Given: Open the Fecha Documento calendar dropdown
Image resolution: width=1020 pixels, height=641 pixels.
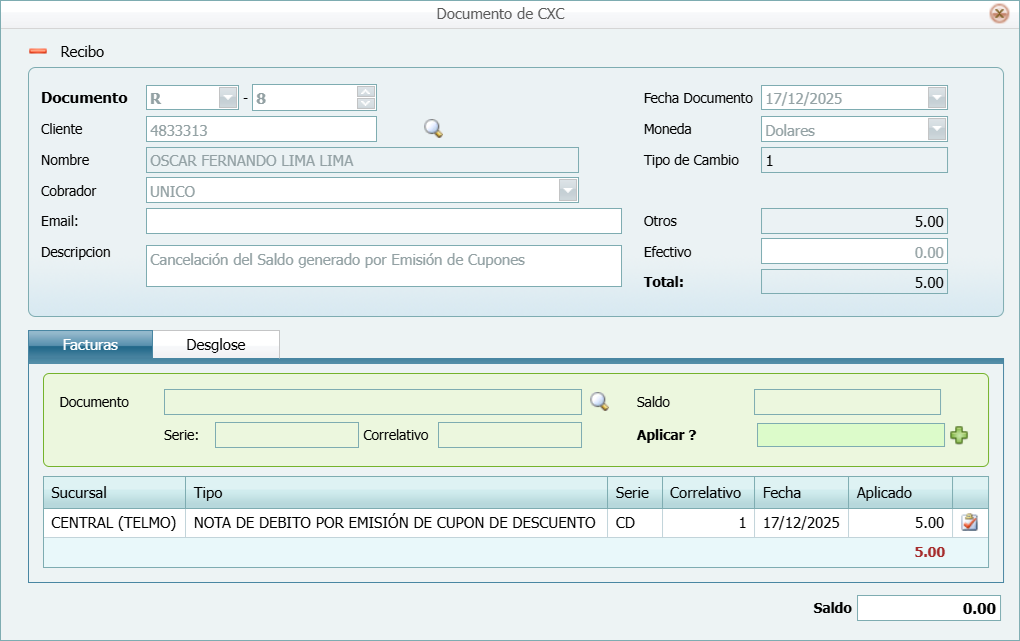Looking at the screenshot, I should [935, 97].
